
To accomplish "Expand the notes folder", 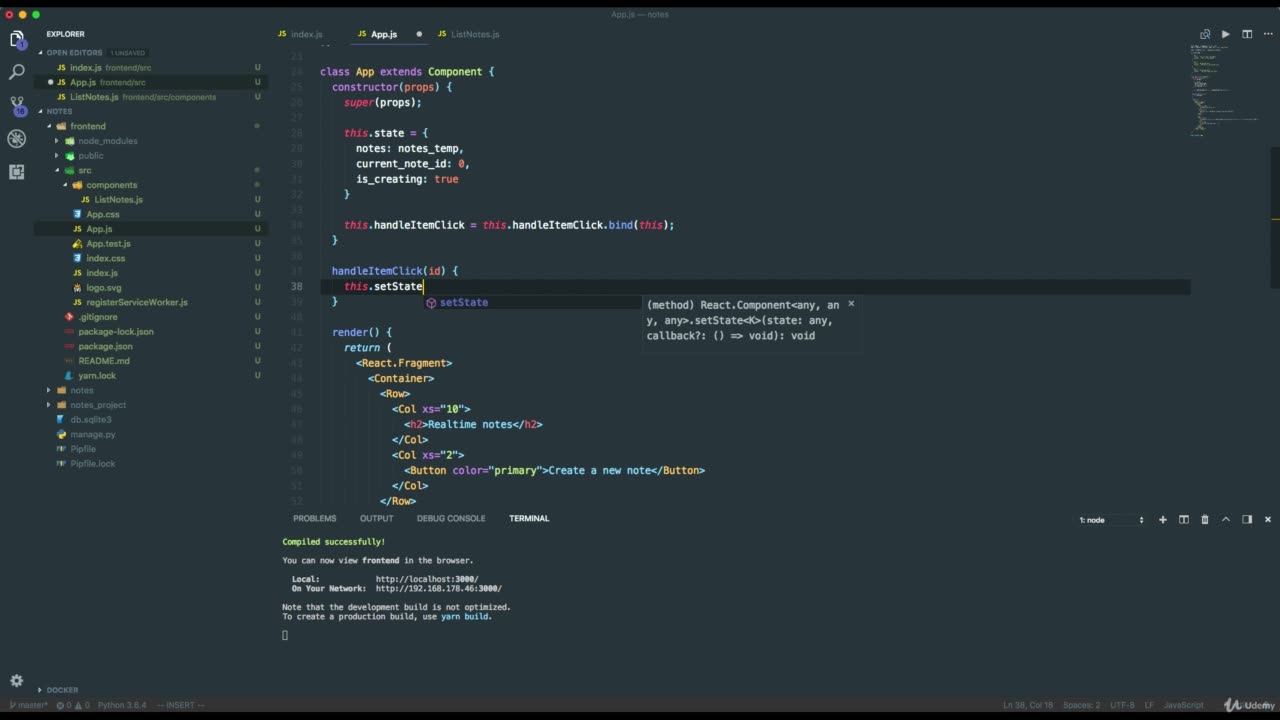I will [82, 390].
